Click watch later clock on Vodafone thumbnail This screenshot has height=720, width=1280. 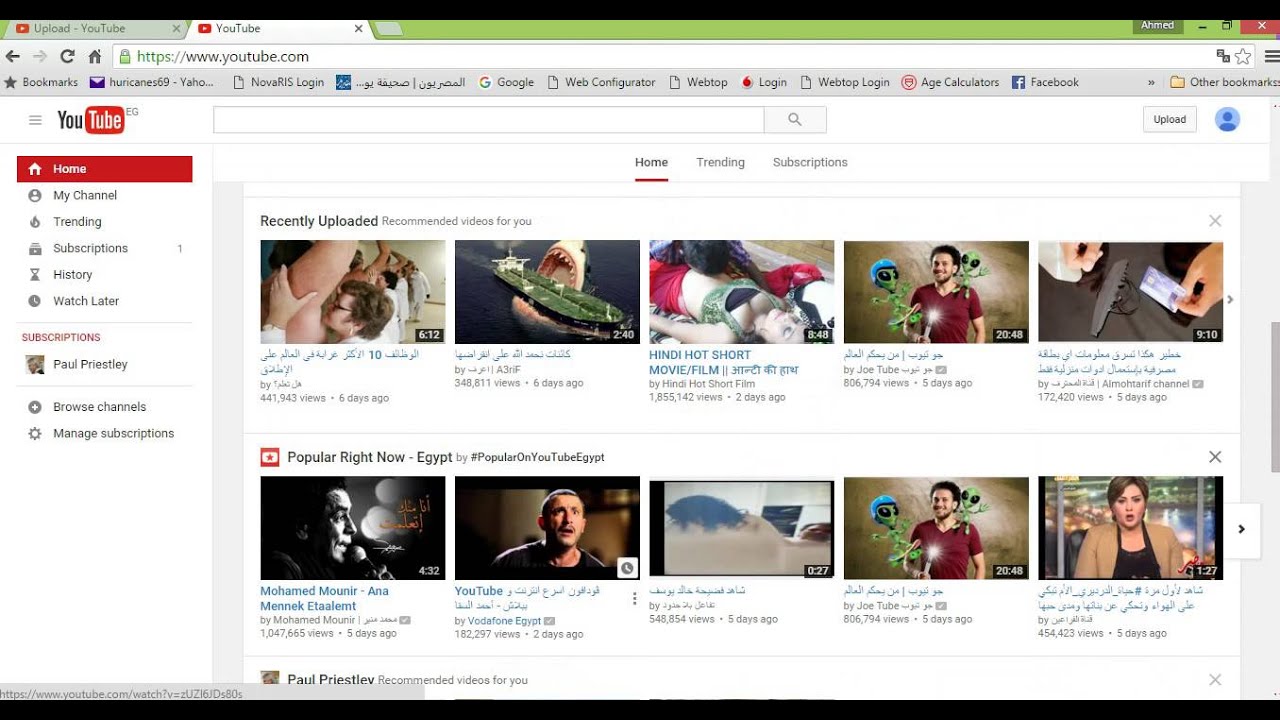click(627, 568)
